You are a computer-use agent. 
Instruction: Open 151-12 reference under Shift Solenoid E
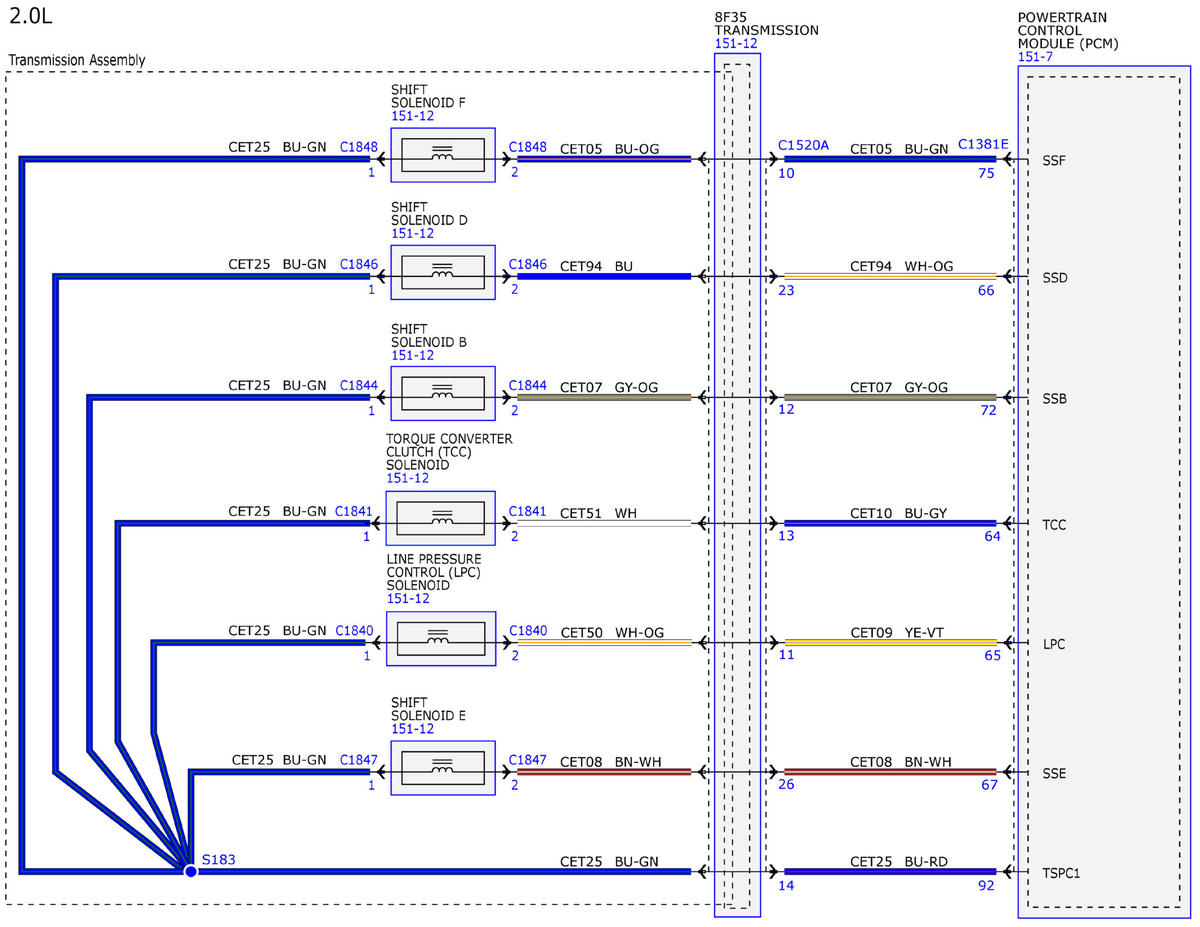click(412, 729)
